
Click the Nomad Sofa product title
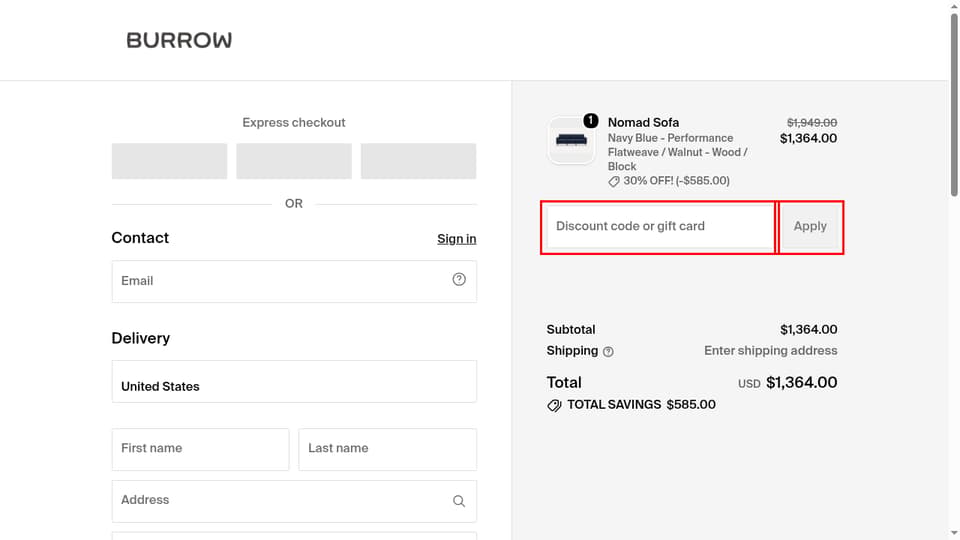point(643,122)
